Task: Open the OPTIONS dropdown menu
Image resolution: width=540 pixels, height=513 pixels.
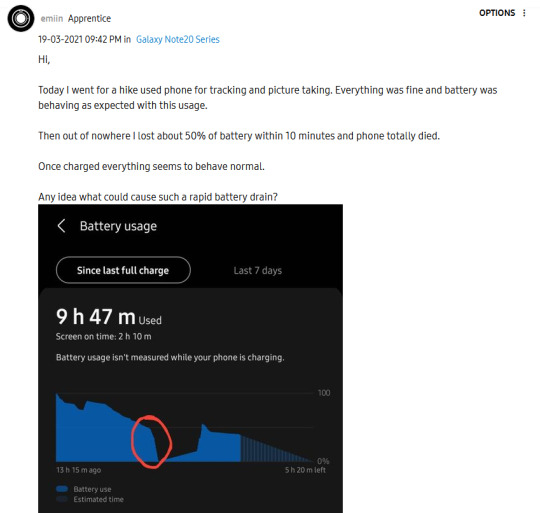Action: pos(497,13)
